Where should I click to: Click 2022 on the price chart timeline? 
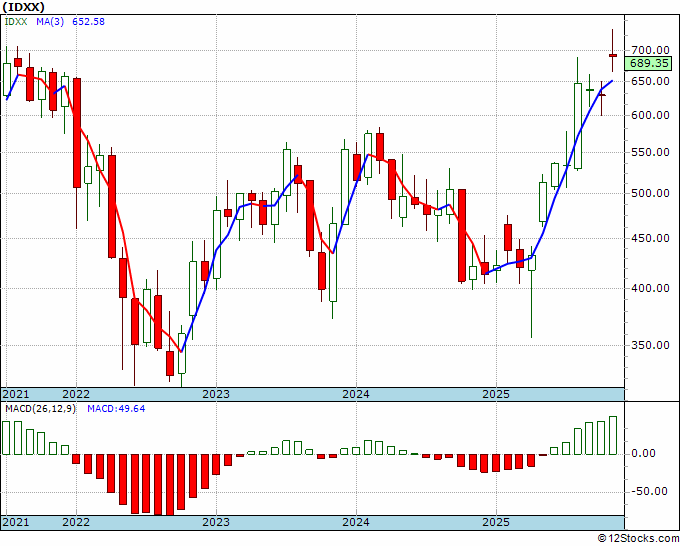(x=76, y=394)
